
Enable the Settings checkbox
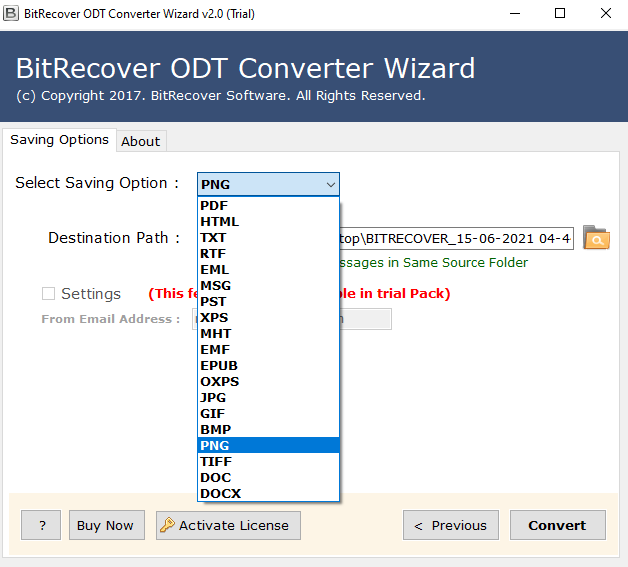pyautogui.click(x=49, y=294)
